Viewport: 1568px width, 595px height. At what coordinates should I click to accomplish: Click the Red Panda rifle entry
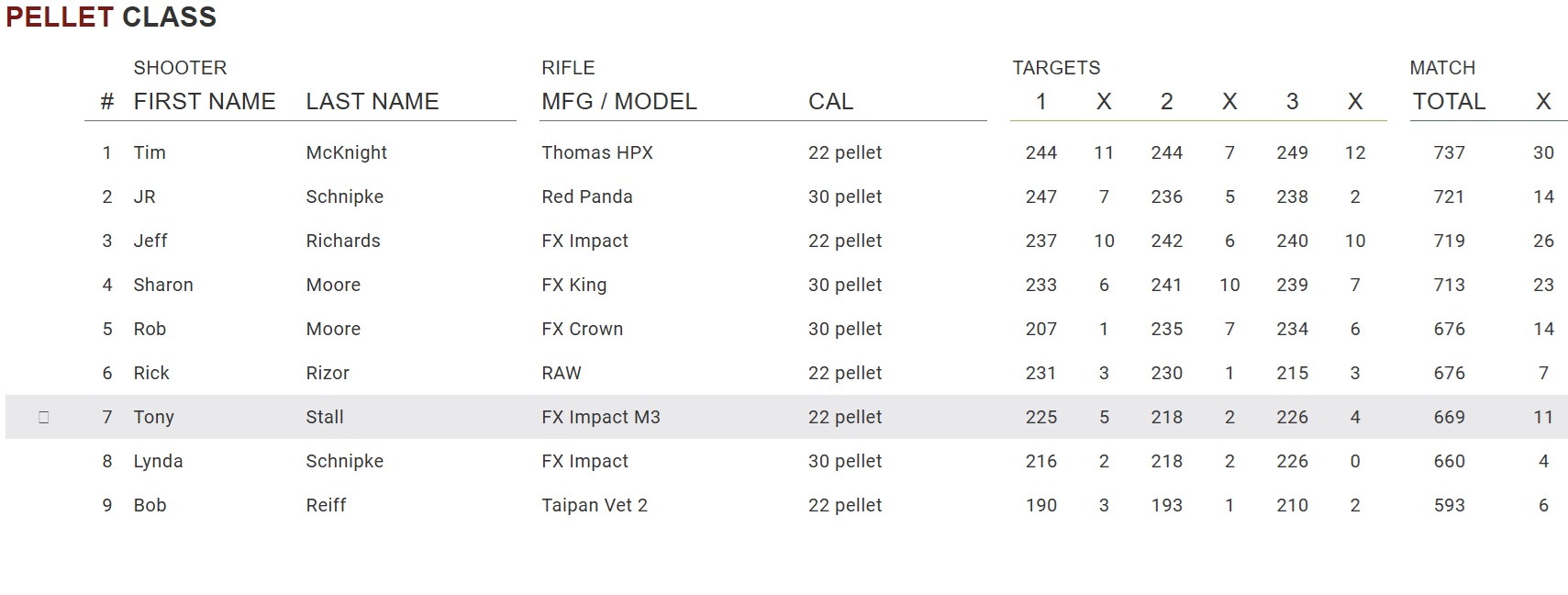[587, 196]
